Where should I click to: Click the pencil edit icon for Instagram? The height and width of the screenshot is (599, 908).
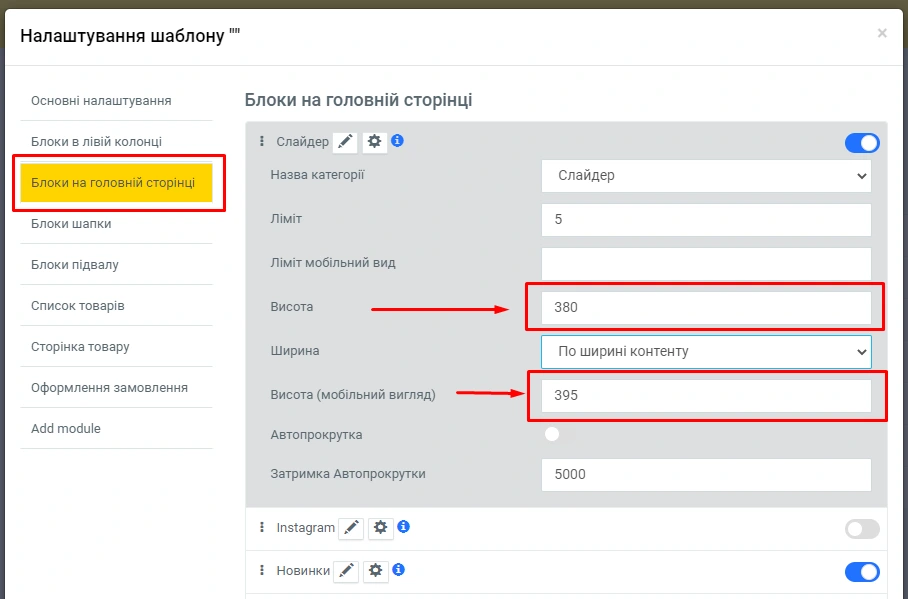[x=351, y=528]
